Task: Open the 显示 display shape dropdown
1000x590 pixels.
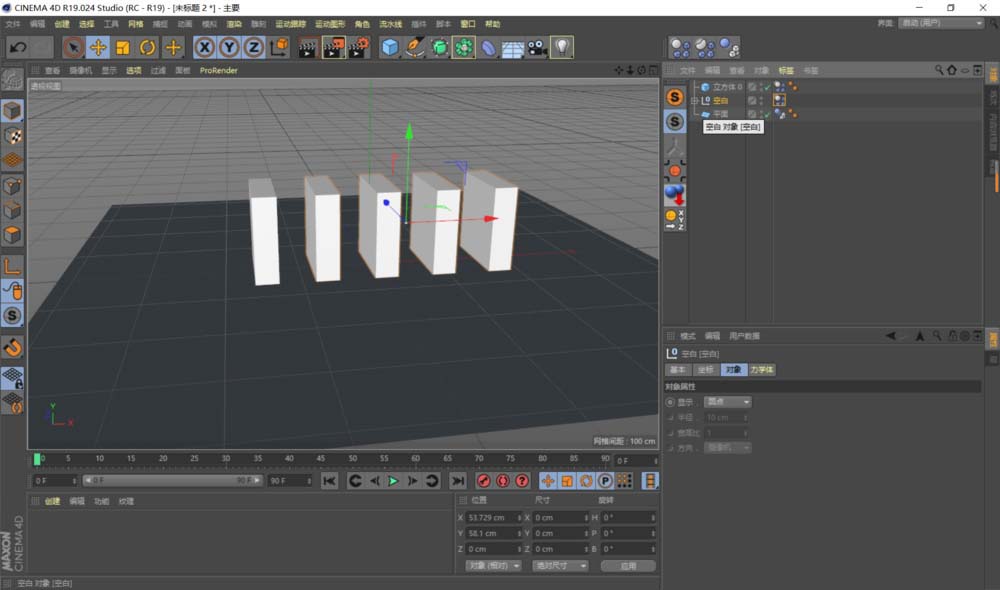Action: coord(728,402)
